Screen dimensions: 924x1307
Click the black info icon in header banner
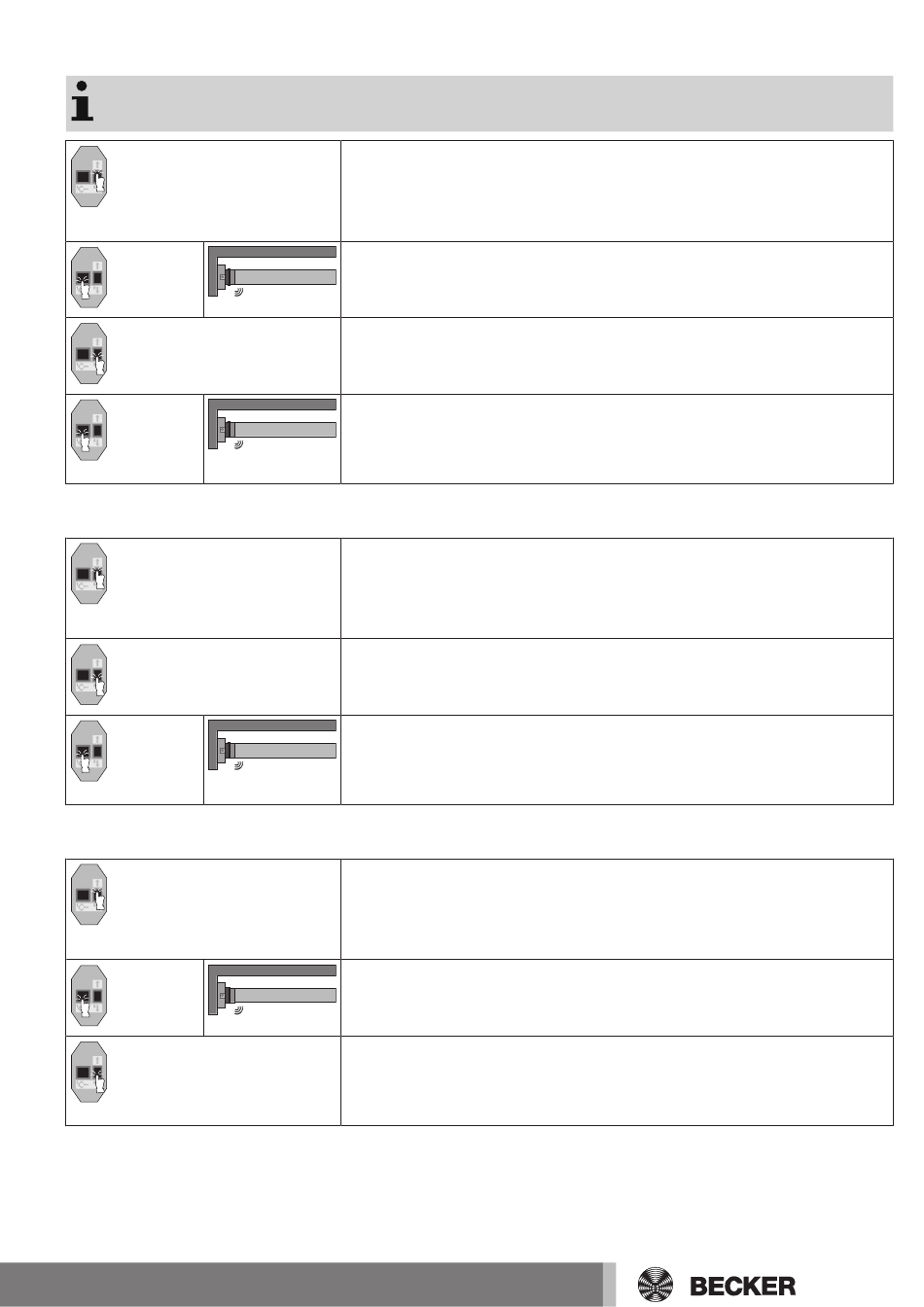point(83,101)
